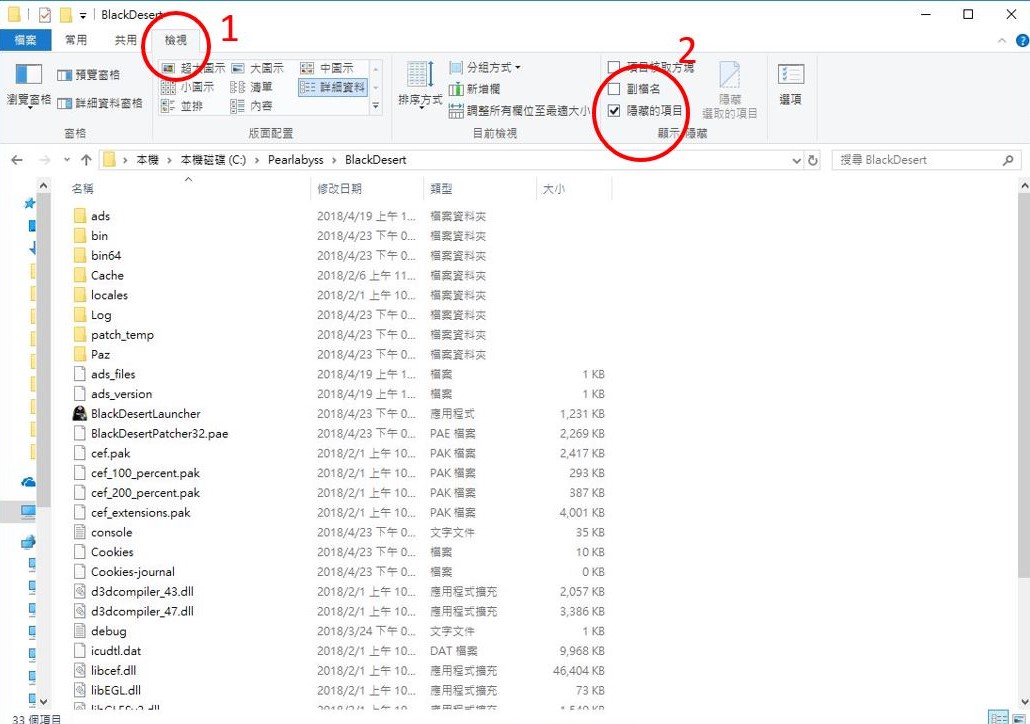Open the help question mark icon
The image size is (1030, 724).
(1022, 41)
